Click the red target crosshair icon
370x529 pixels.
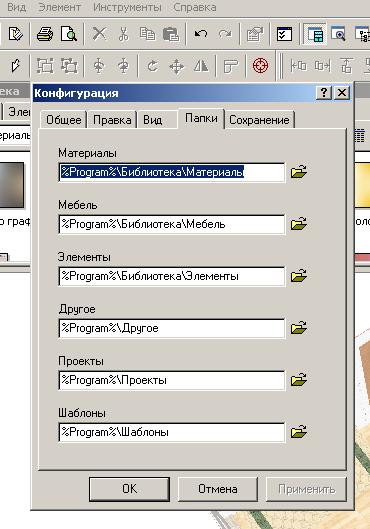pos(260,65)
